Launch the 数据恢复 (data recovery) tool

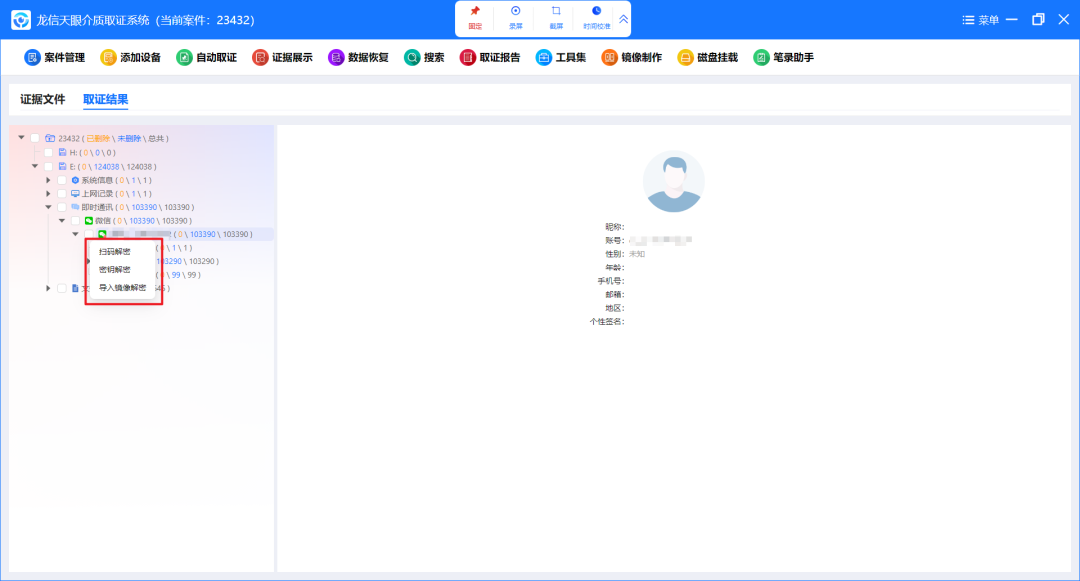point(358,58)
